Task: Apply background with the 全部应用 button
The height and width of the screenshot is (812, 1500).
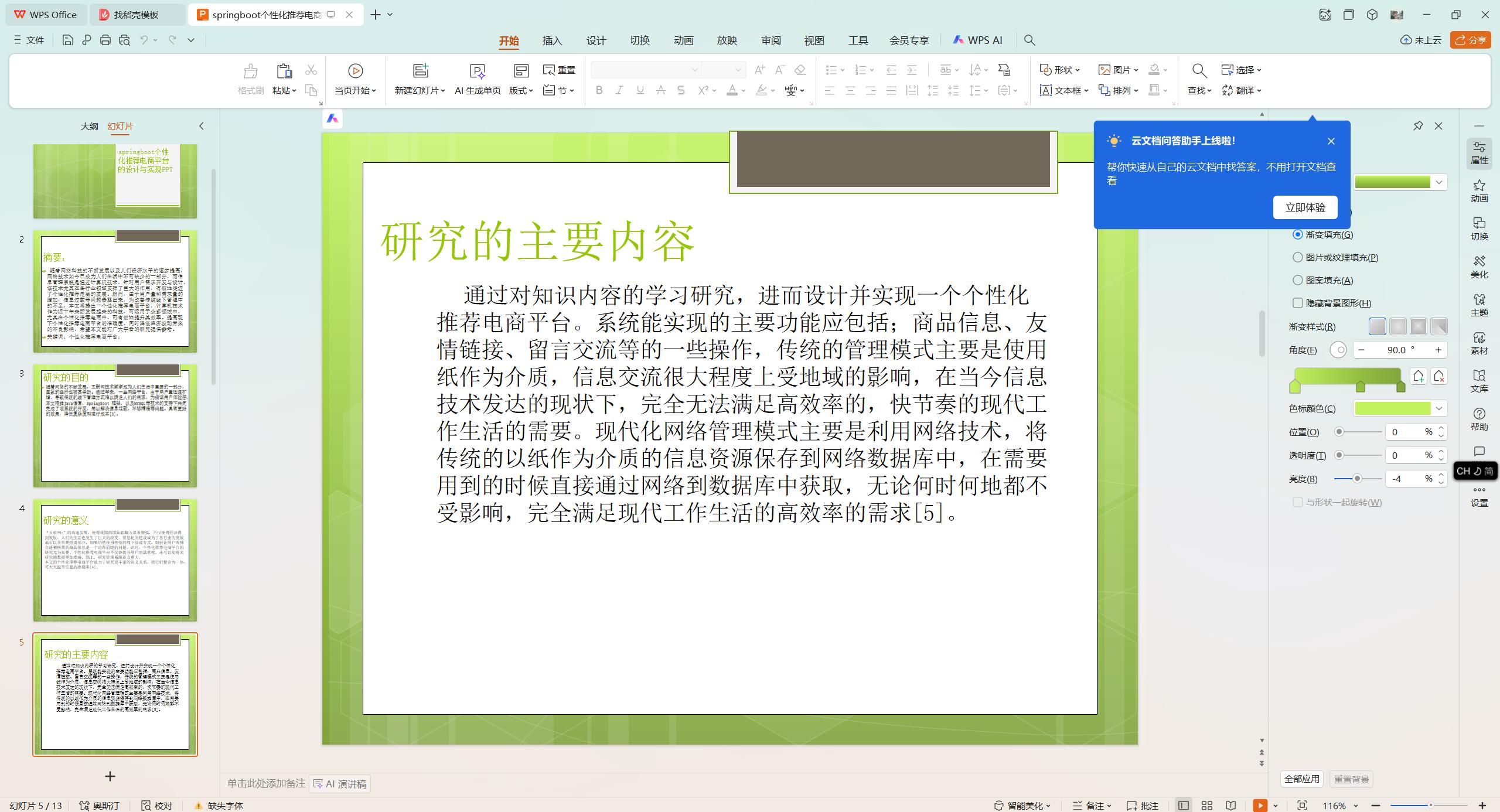Action: coord(1302,779)
